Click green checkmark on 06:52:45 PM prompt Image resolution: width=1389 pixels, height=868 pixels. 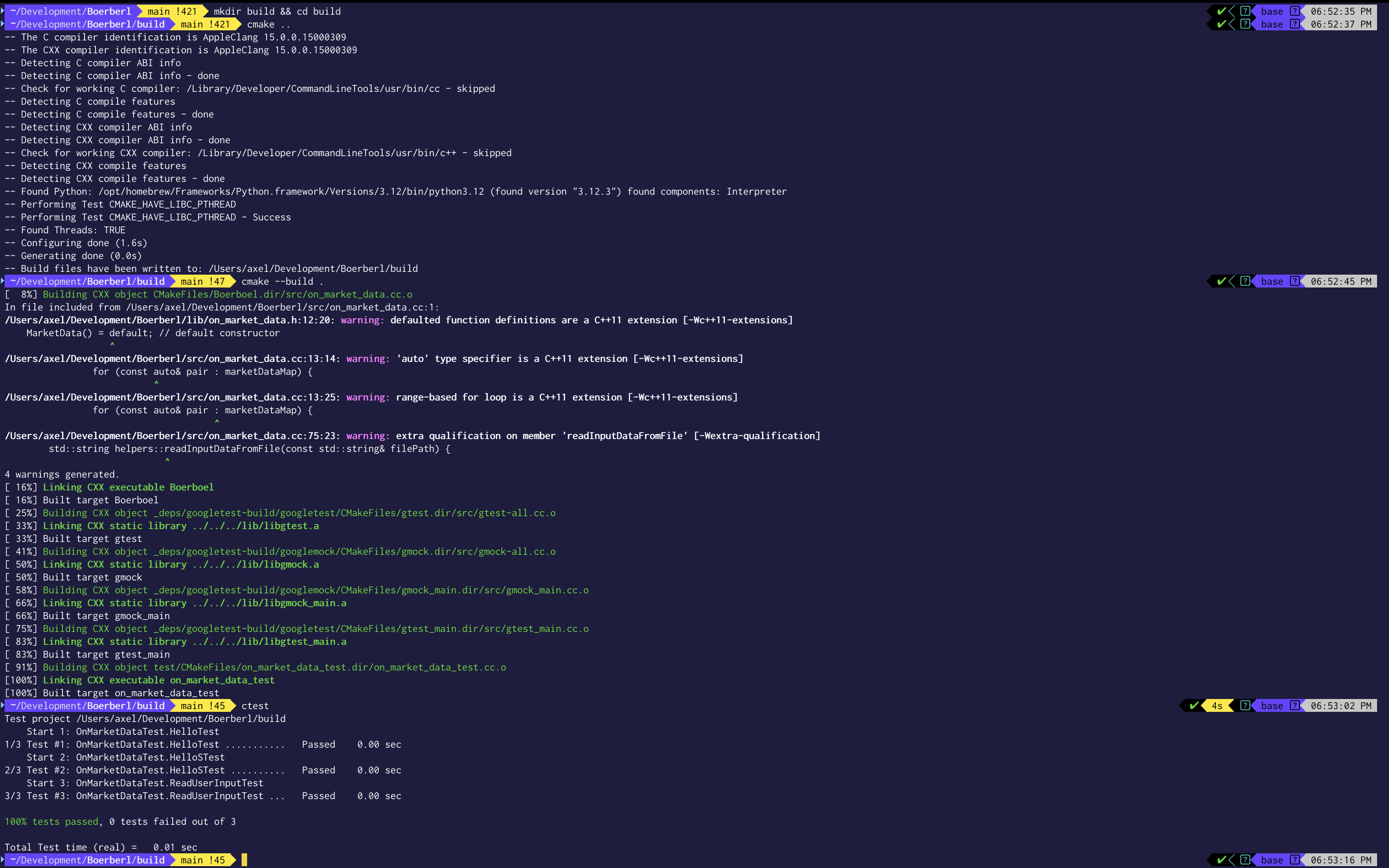tap(1221, 281)
